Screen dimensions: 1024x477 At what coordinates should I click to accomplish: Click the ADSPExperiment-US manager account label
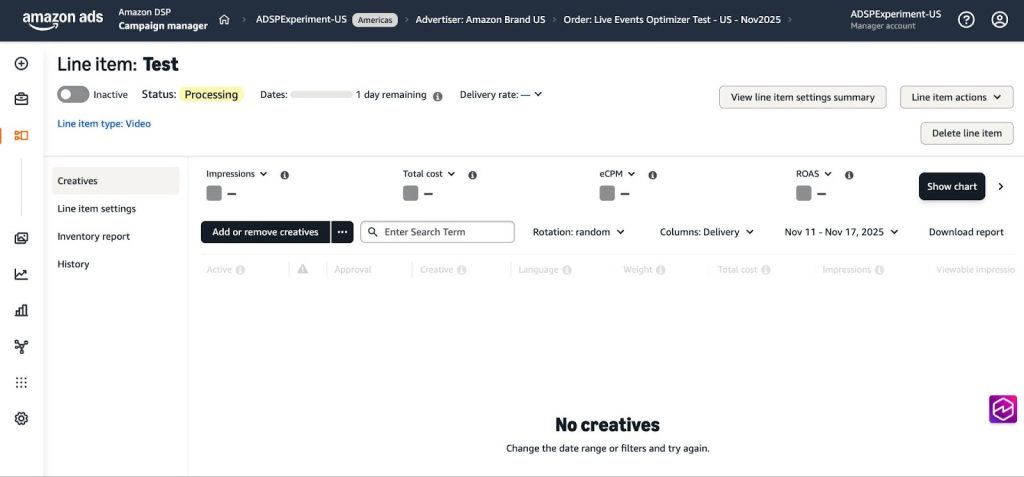click(895, 20)
